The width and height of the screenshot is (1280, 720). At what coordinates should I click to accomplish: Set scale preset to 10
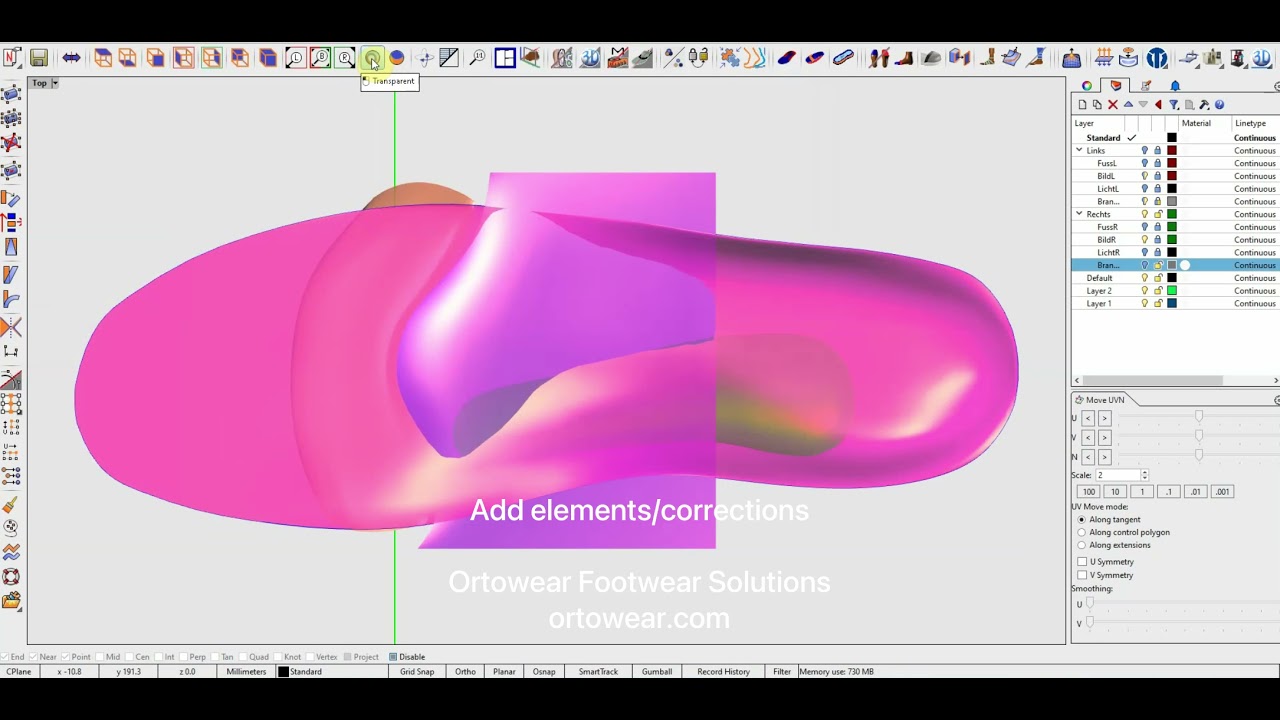(1115, 492)
